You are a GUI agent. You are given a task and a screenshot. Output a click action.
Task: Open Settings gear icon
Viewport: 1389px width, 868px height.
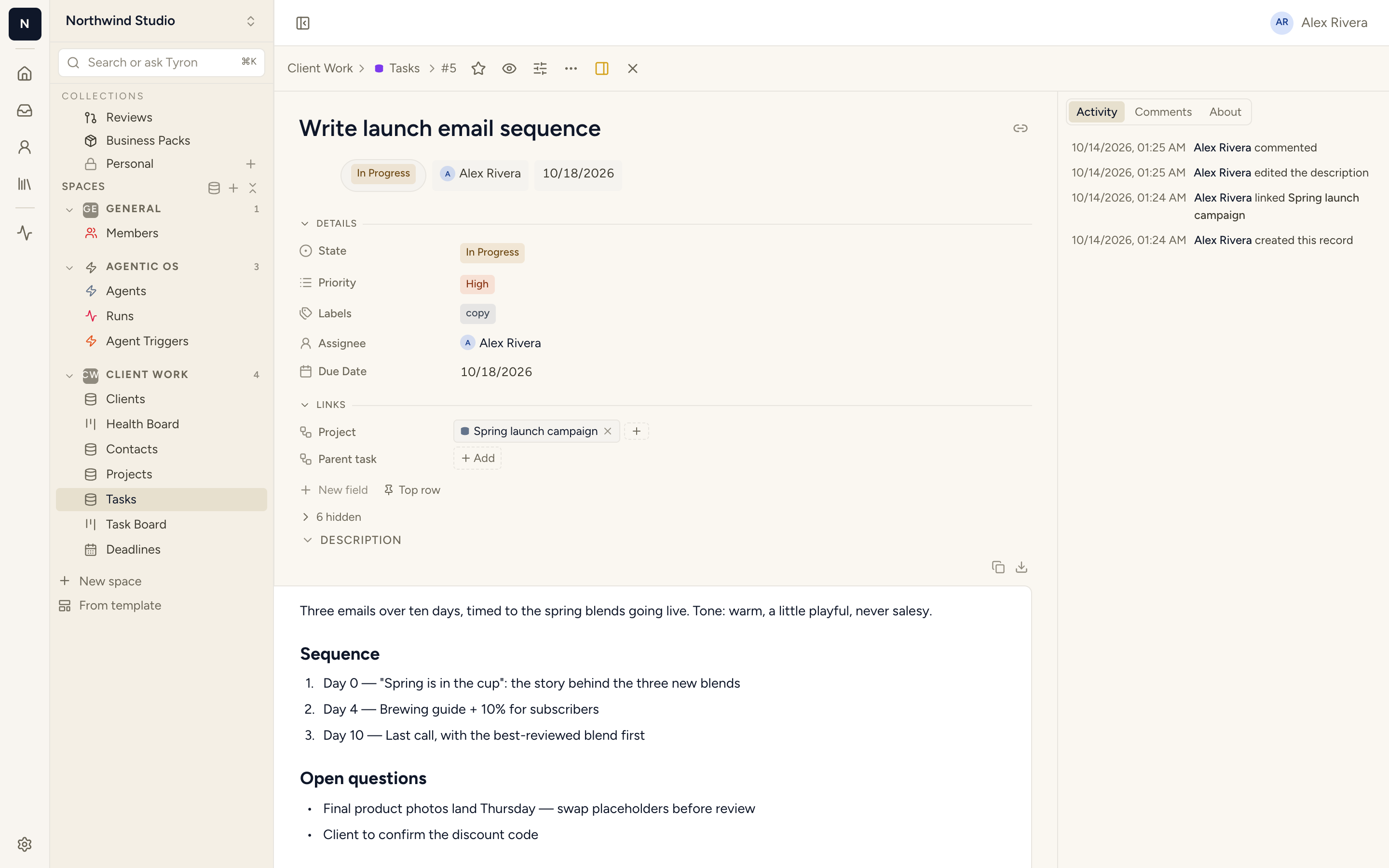[24, 844]
